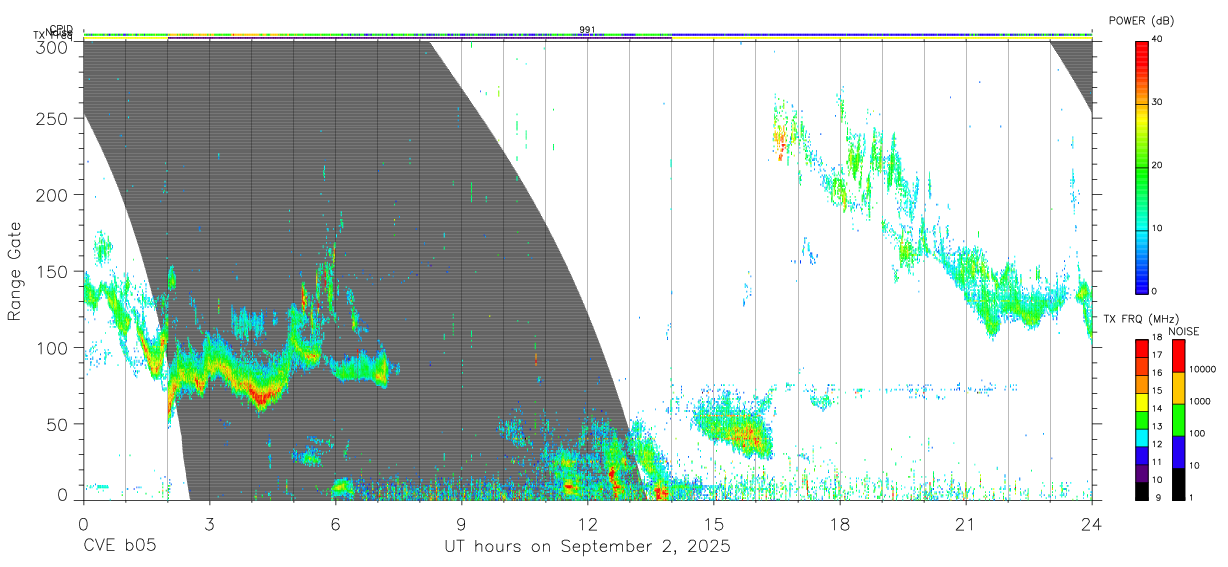This screenshot has height=567, width=1228.
Task: Click the 200 tick on Range Gate axis
Action: [53, 195]
